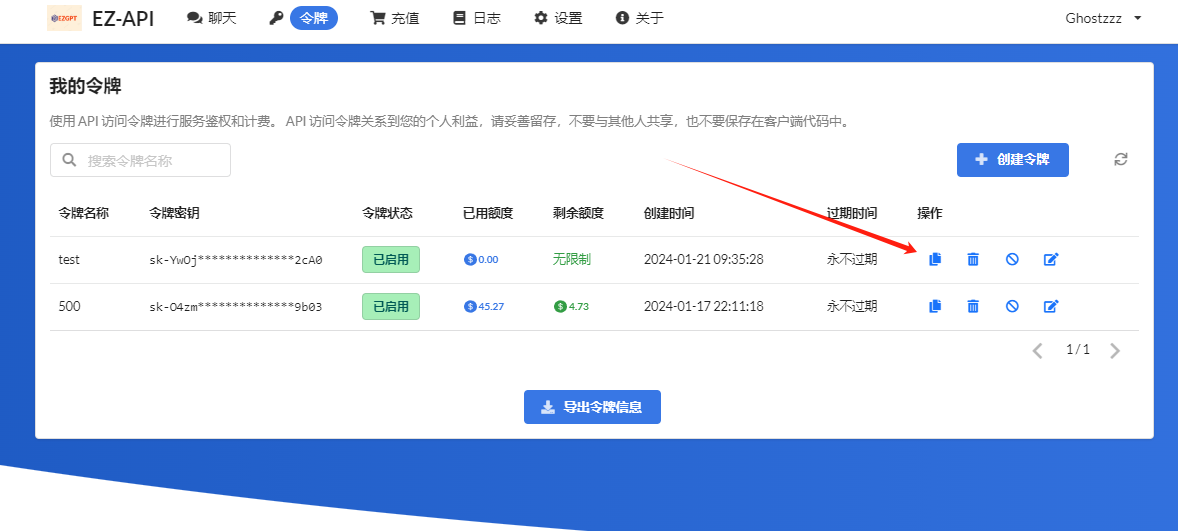Refresh the token list
Image resolution: width=1178 pixels, height=531 pixels.
1121,159
